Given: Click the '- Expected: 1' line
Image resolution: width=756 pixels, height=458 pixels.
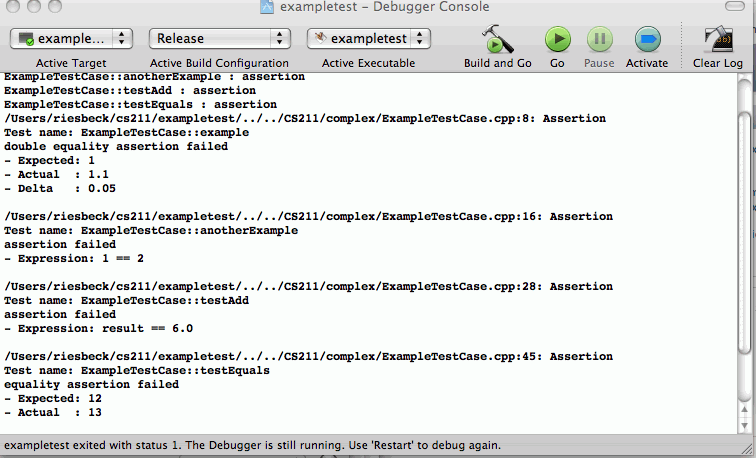Looking at the screenshot, I should click(x=49, y=161).
